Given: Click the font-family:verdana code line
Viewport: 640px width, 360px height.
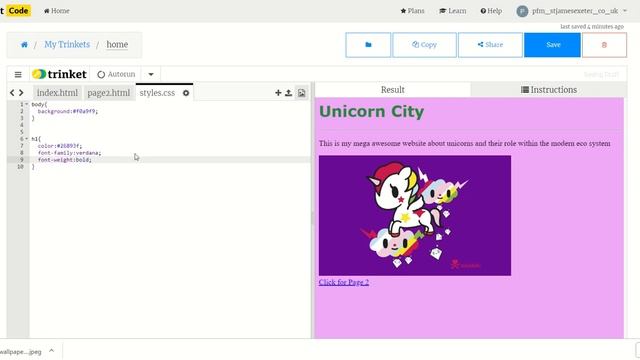Looking at the screenshot, I should click(x=69, y=153).
